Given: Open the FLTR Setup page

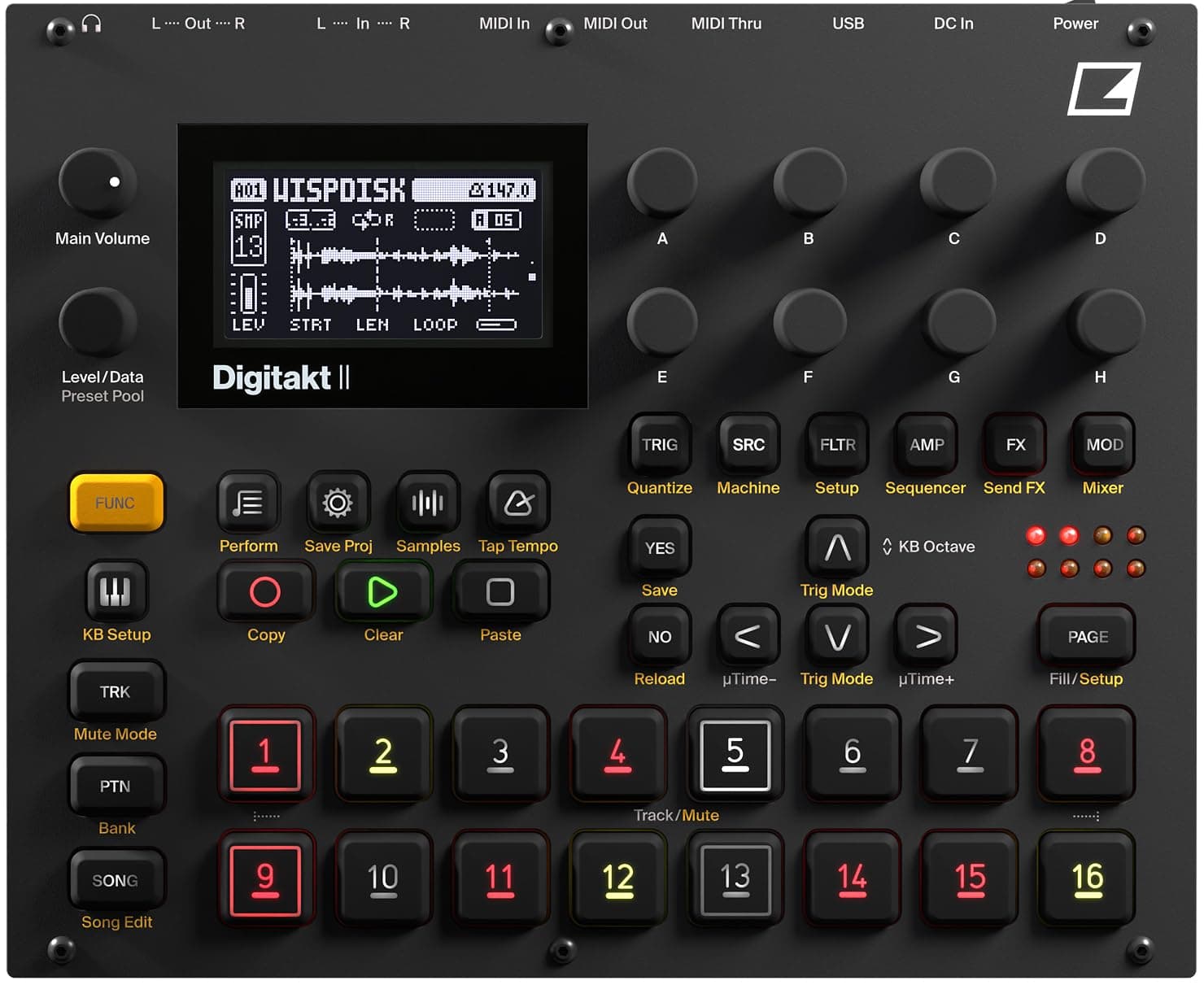Looking at the screenshot, I should pos(836,444).
